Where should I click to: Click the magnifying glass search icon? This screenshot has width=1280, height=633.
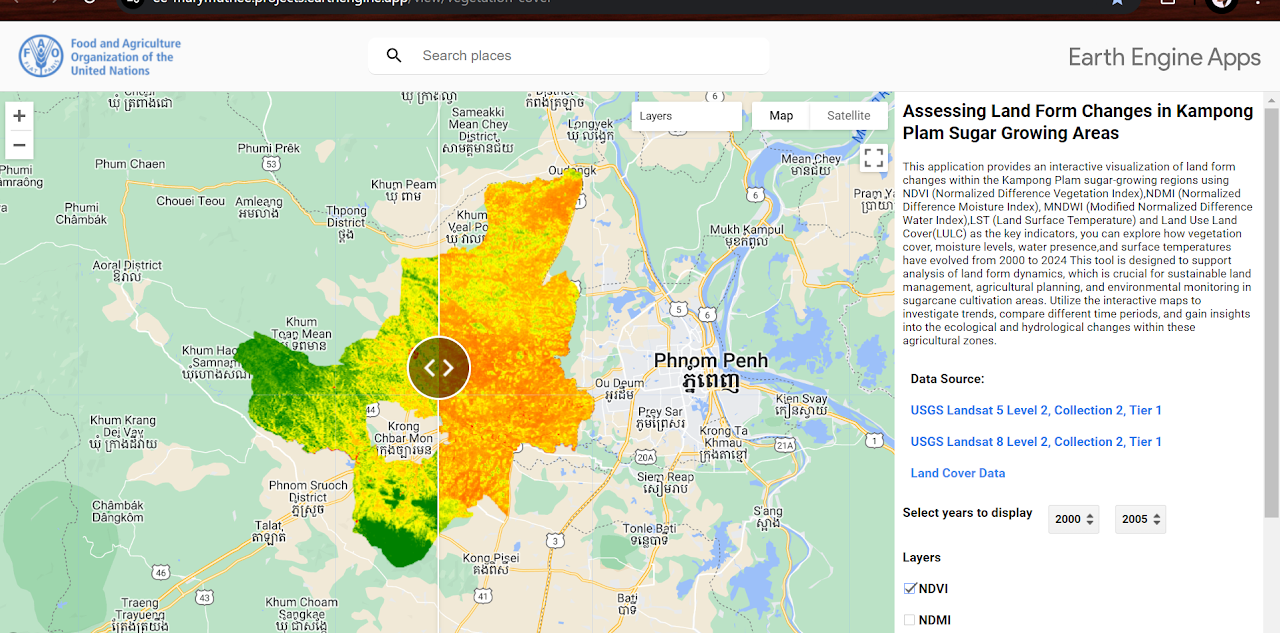(394, 56)
